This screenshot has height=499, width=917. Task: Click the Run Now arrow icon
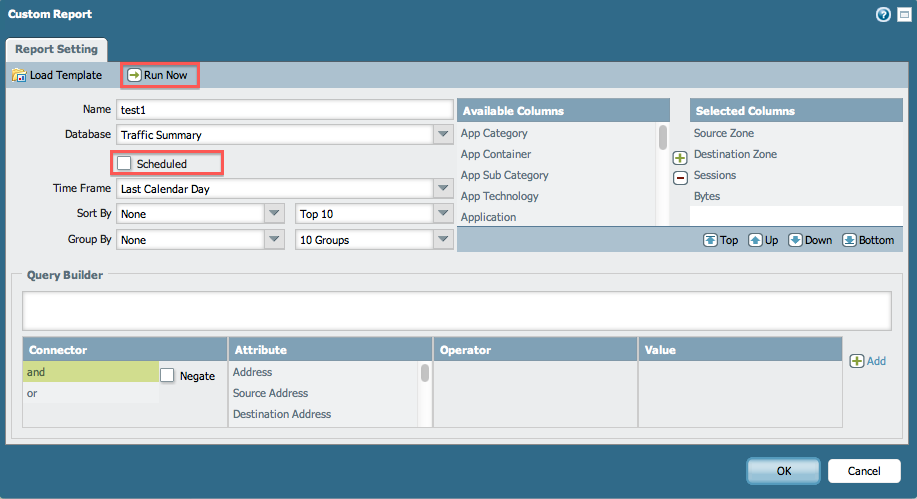(x=133, y=75)
